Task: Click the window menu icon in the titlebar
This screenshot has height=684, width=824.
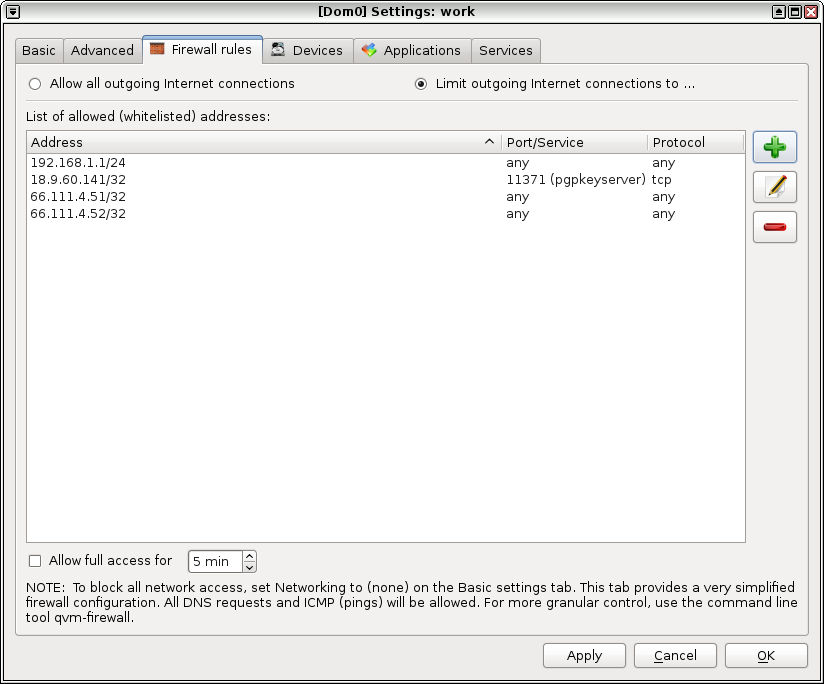Action: (x=12, y=11)
